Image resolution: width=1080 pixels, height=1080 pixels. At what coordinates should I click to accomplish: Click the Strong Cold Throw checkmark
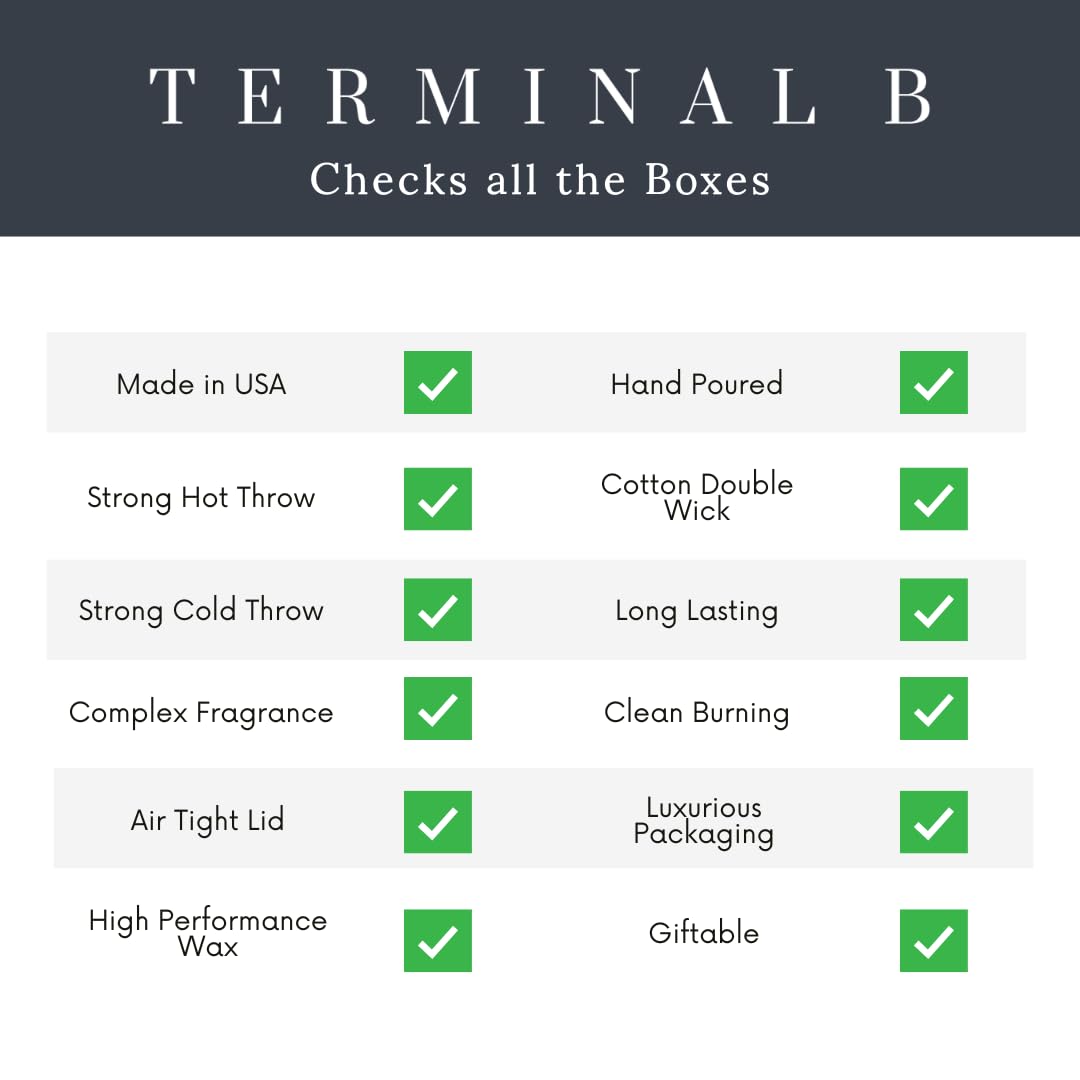437,610
